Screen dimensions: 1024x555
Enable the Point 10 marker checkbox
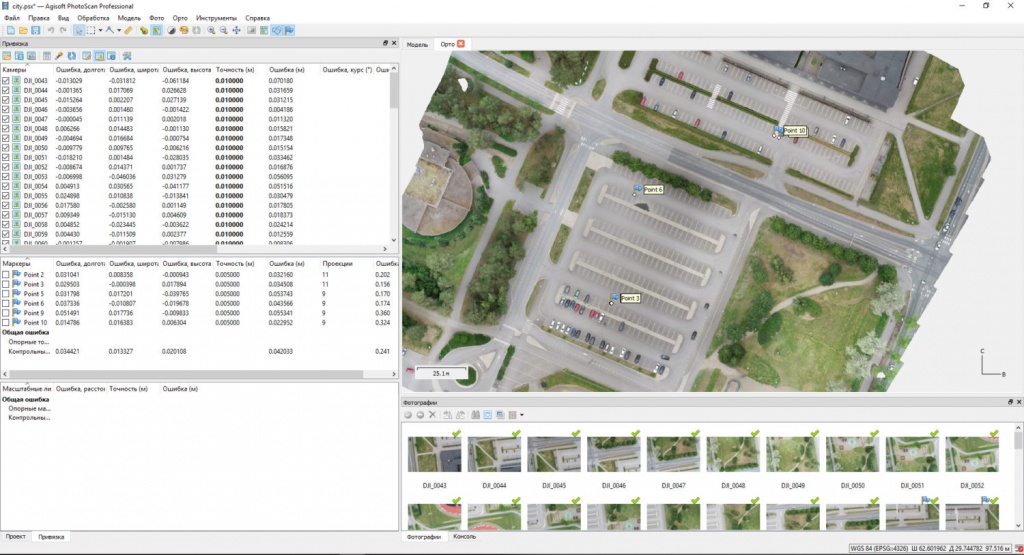click(x=7, y=323)
